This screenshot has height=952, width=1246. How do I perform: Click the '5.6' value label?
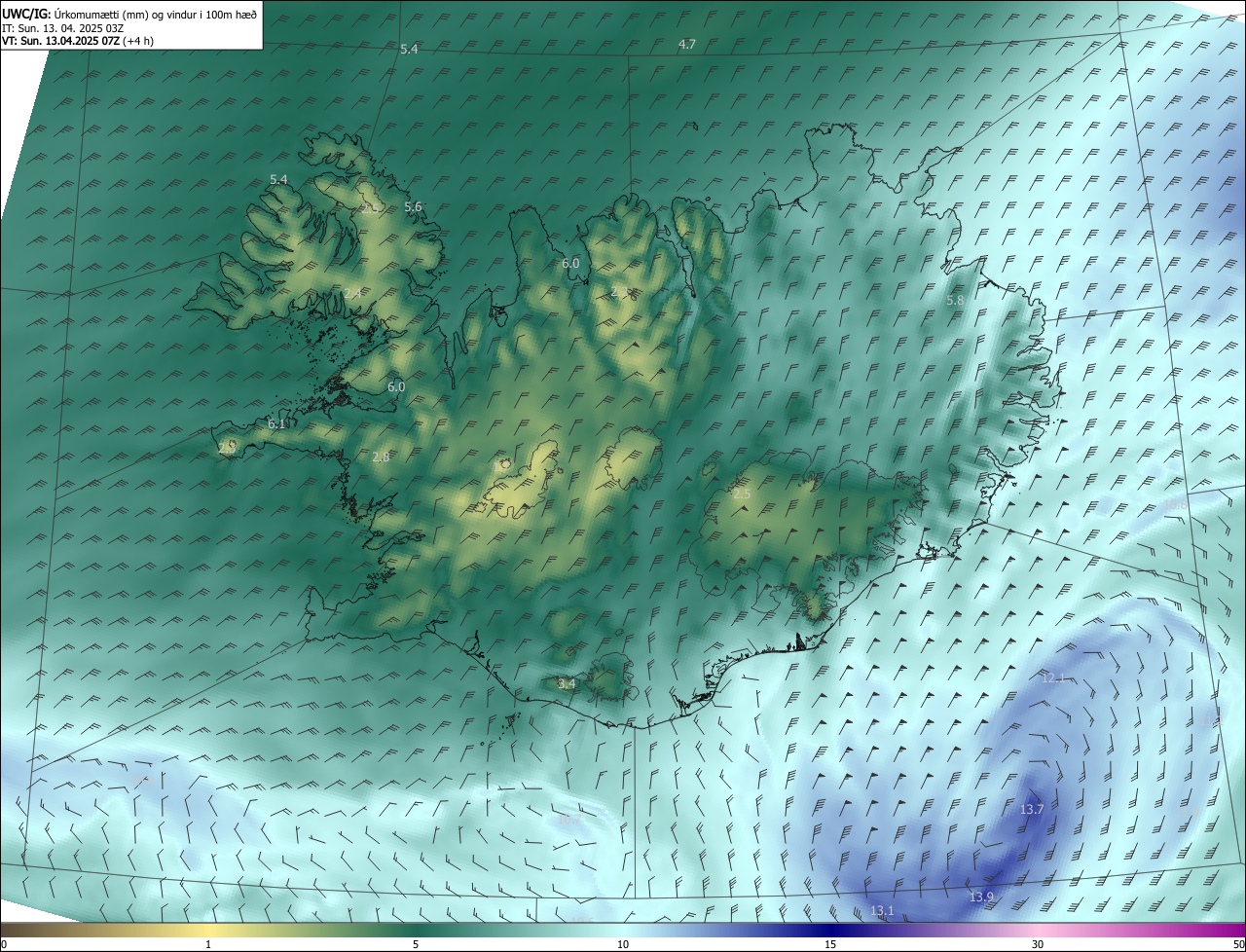413,206
